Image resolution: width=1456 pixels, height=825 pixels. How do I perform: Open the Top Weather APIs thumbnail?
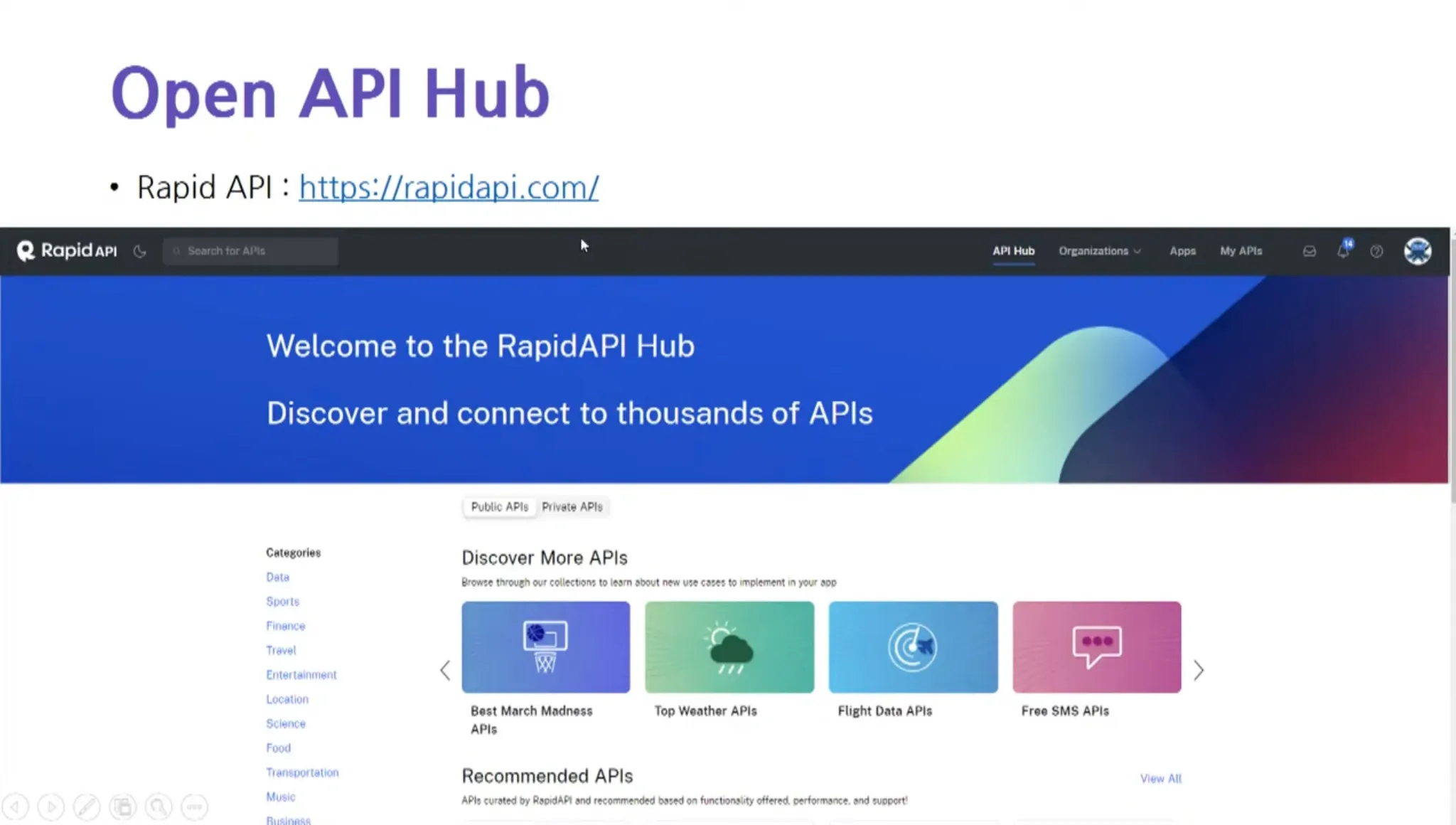(x=729, y=647)
